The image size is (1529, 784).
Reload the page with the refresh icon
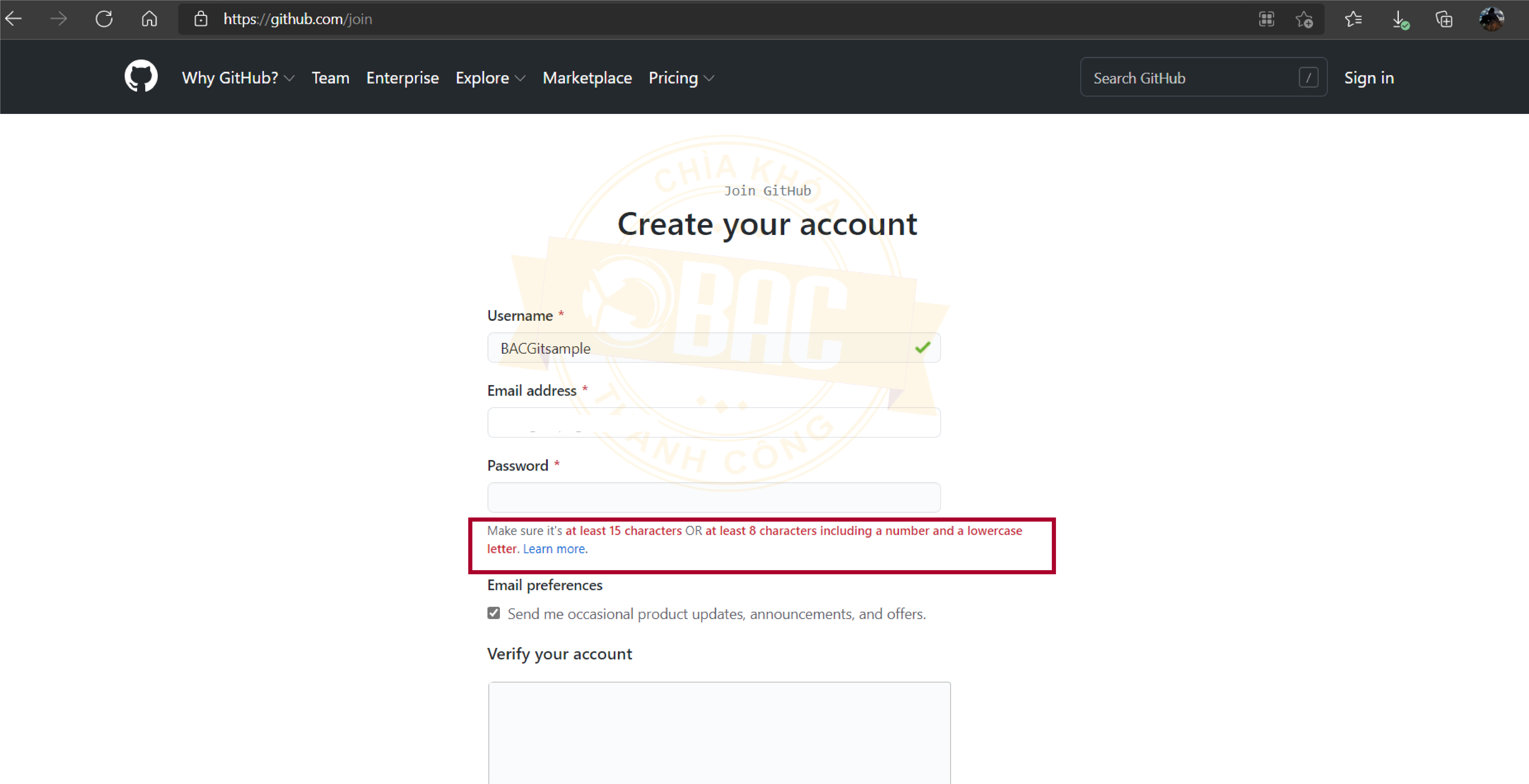104,19
